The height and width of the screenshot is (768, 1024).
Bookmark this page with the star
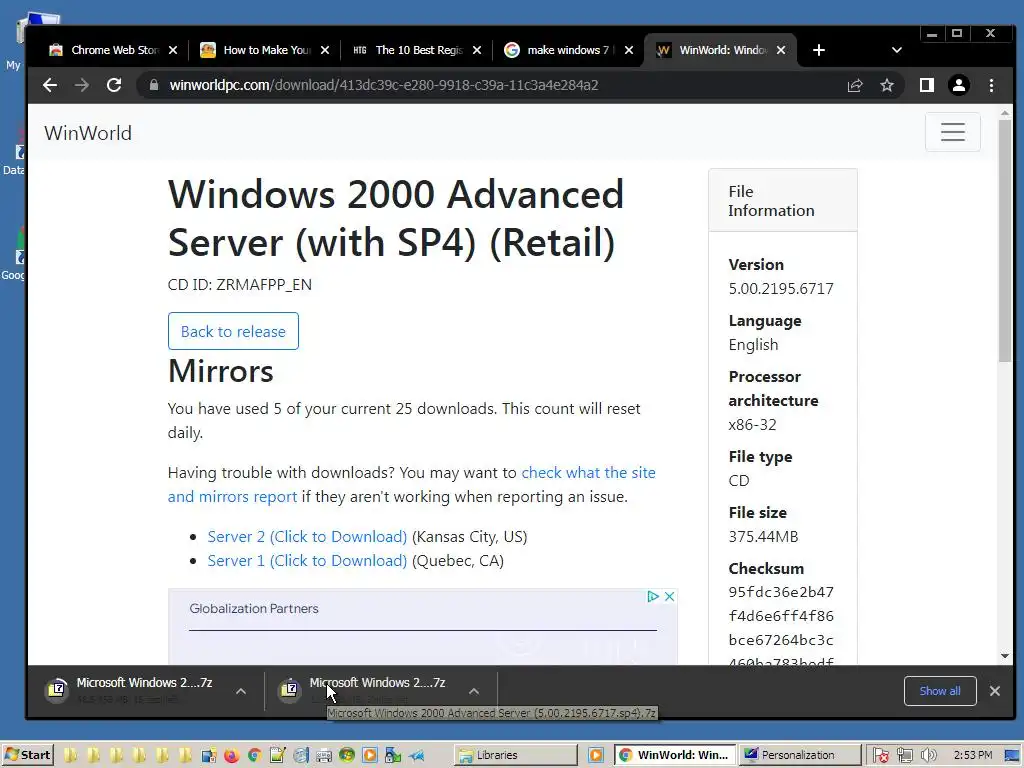pos(887,85)
